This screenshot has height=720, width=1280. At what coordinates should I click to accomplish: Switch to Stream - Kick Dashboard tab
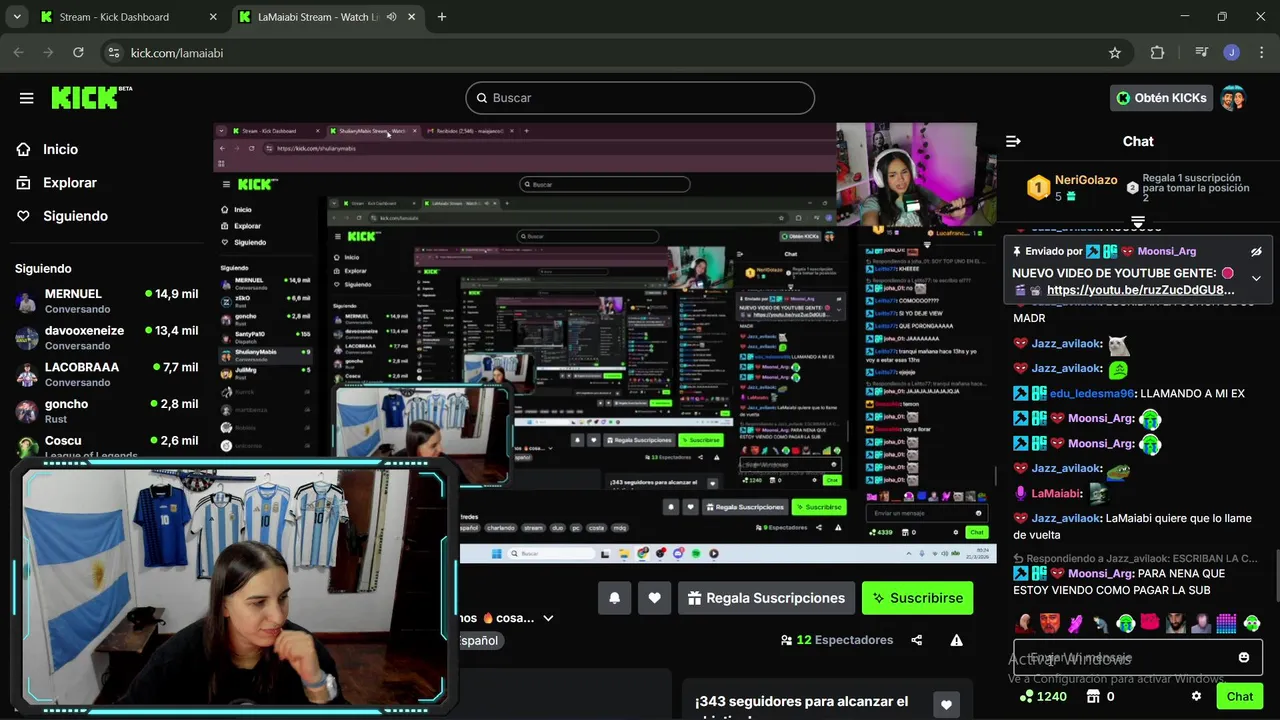pyautogui.click(x=114, y=17)
